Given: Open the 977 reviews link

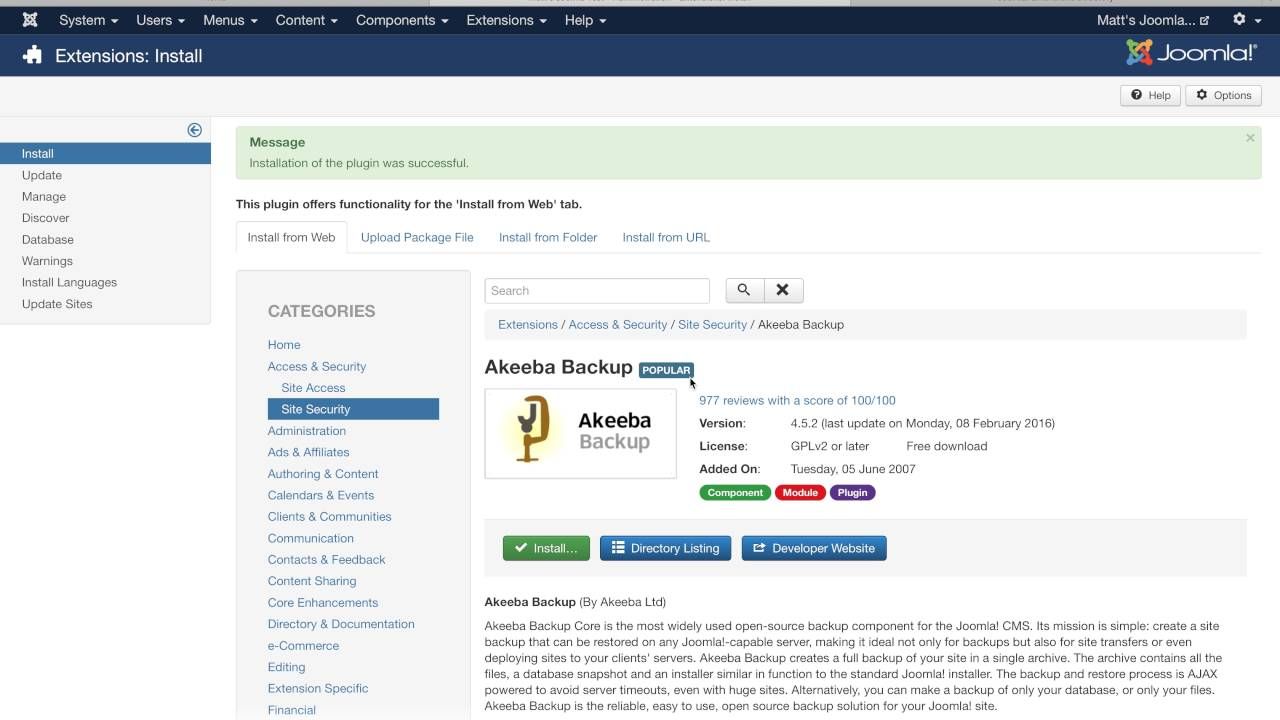Looking at the screenshot, I should point(797,400).
